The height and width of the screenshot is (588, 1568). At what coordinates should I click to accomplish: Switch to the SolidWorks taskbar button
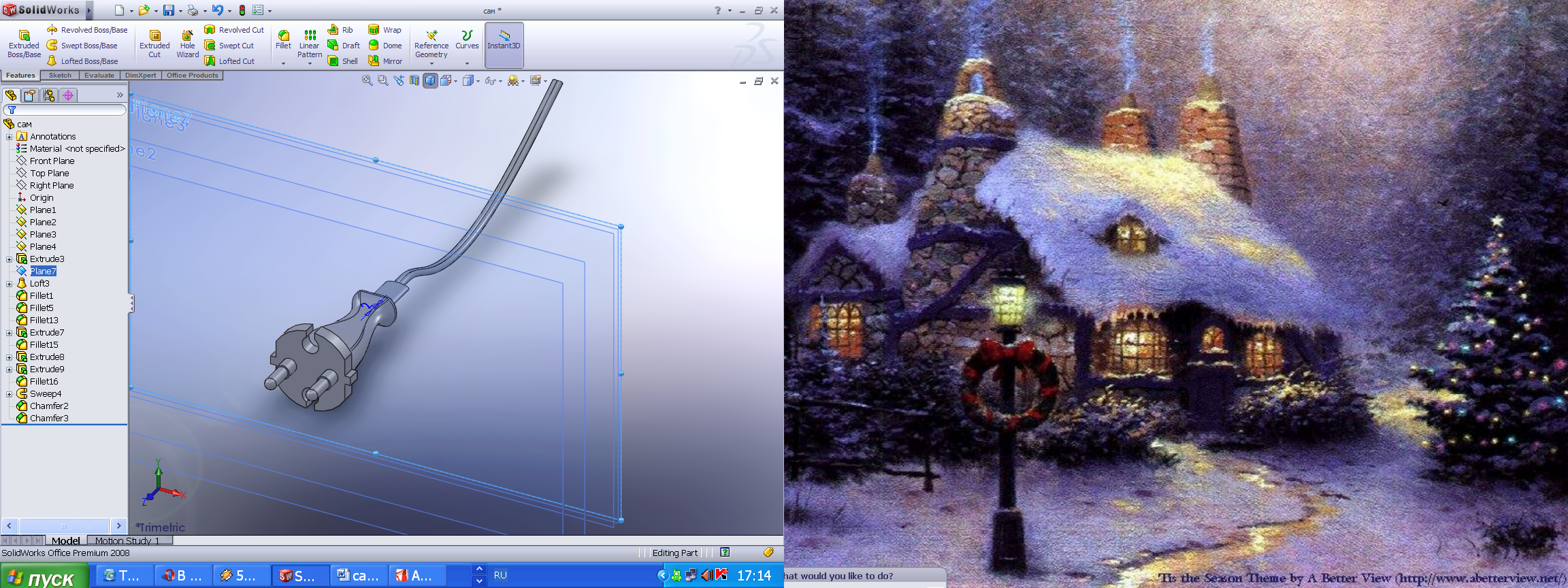[300, 576]
